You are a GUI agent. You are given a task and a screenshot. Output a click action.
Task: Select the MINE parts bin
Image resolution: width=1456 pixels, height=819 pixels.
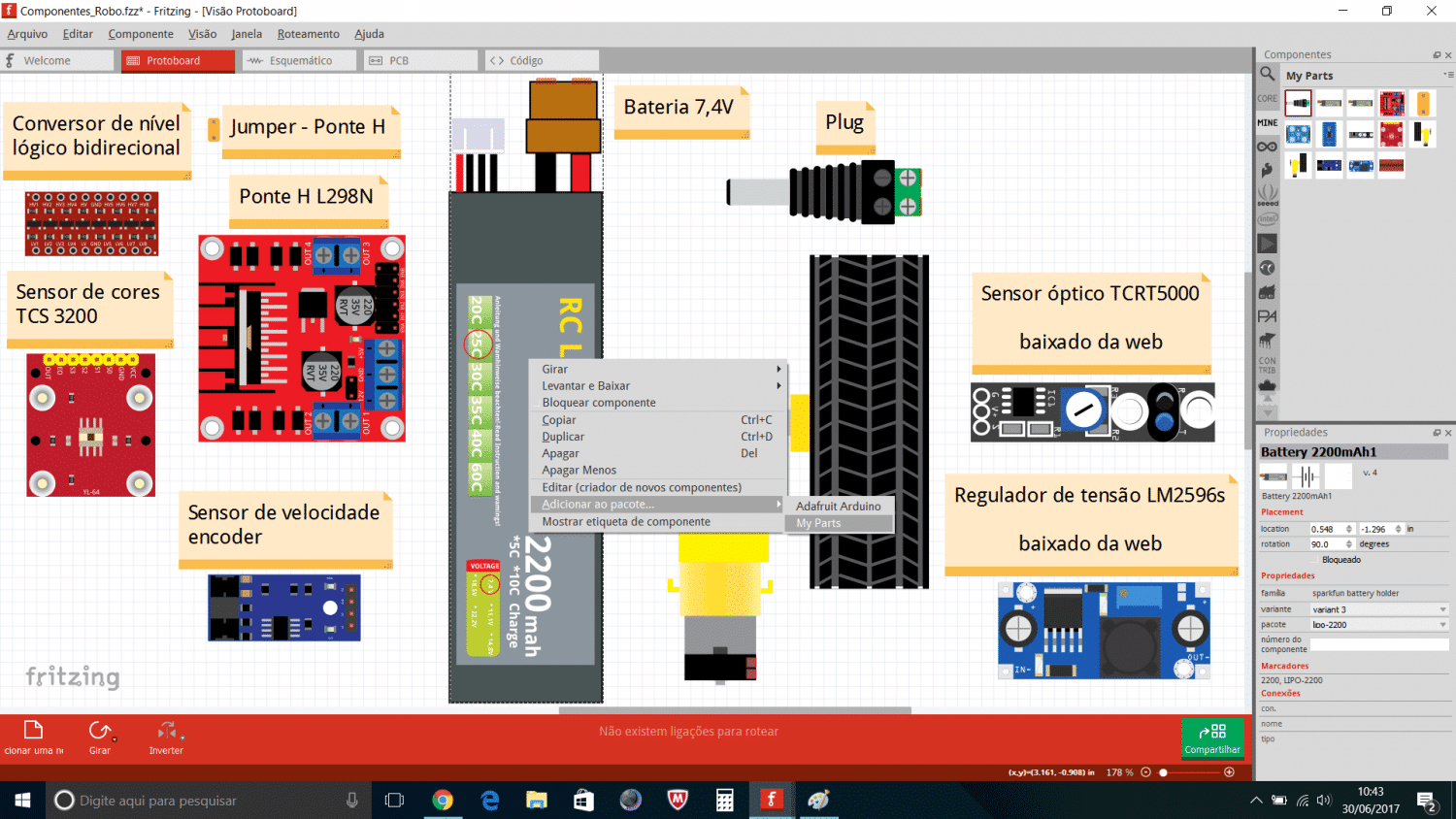[1267, 122]
